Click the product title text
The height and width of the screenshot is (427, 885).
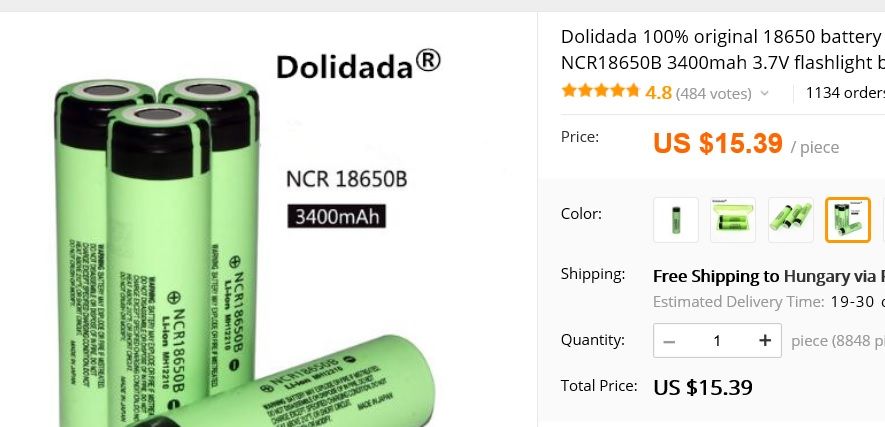722,50
